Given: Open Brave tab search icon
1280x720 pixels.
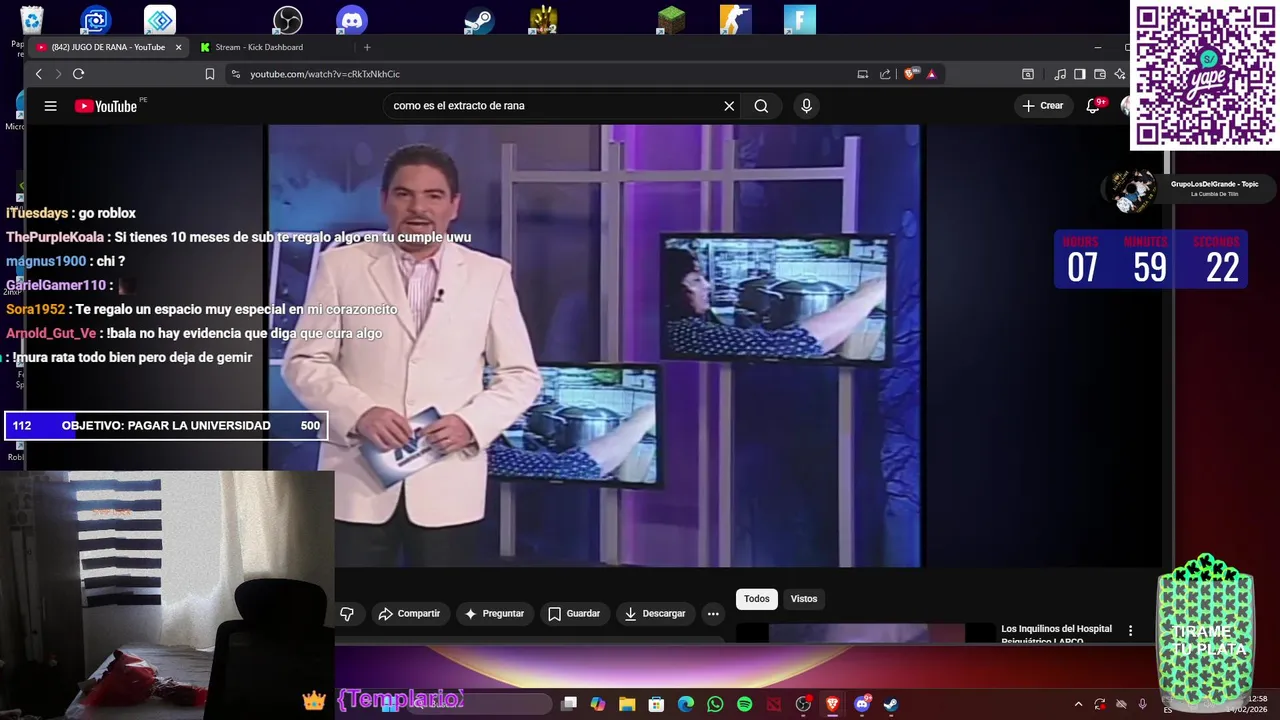Looking at the screenshot, I should (1027, 74).
